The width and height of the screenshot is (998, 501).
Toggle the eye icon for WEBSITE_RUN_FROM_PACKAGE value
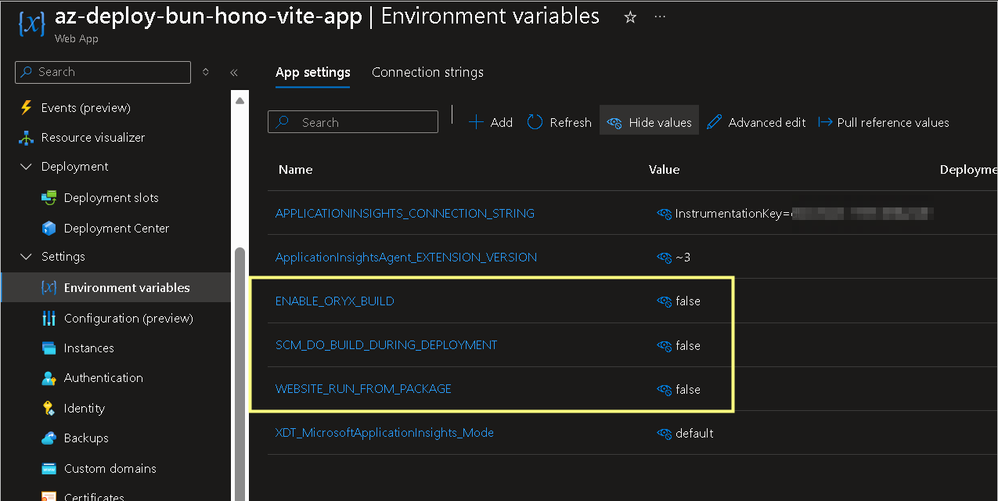point(663,389)
